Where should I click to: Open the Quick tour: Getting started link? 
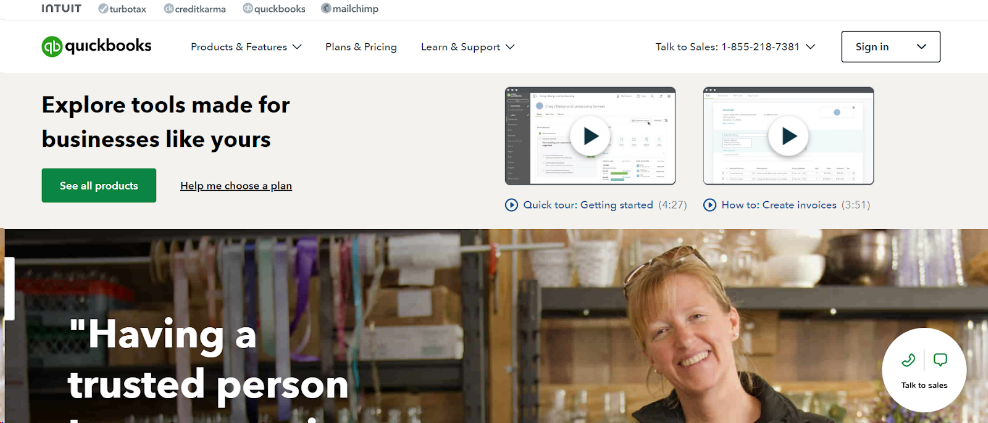pyautogui.click(x=588, y=205)
